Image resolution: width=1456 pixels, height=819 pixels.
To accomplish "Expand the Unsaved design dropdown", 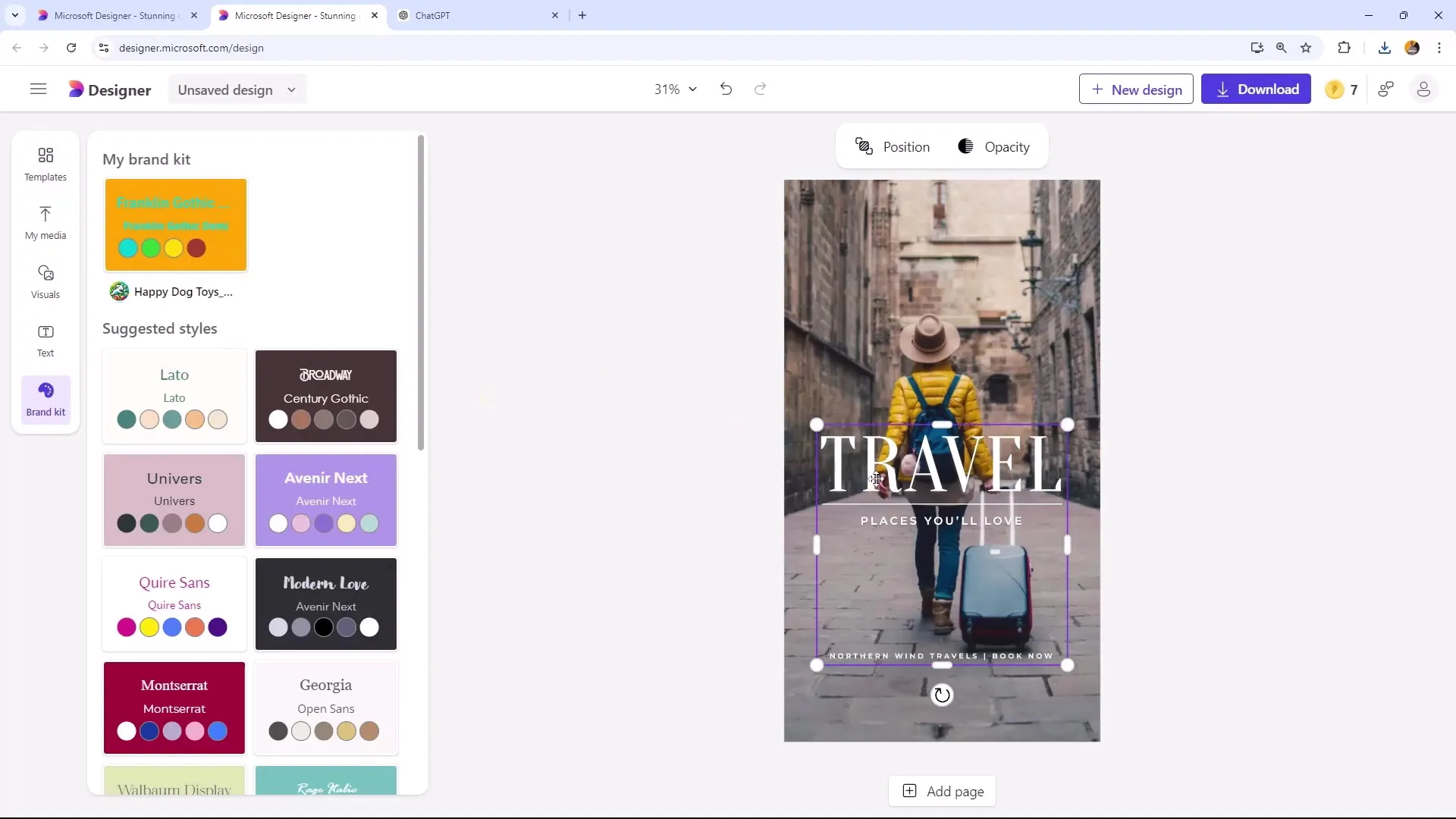I will tap(292, 89).
